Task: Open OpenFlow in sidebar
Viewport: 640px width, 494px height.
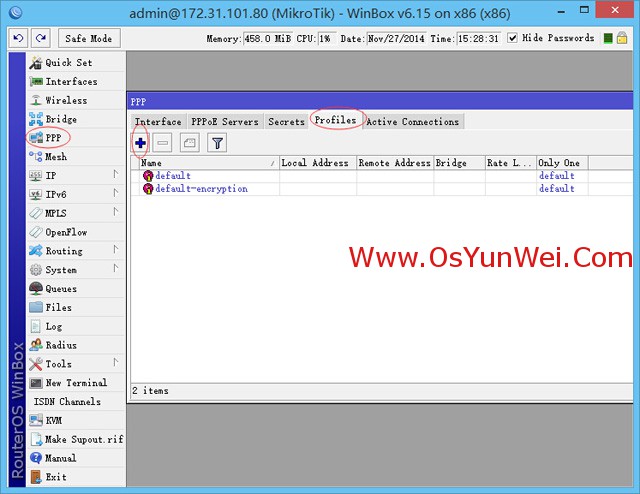Action: (76, 232)
